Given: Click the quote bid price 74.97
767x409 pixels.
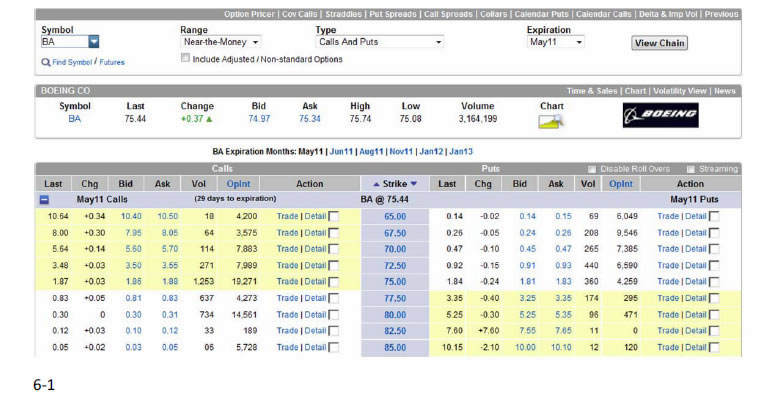Looking at the screenshot, I should click(x=259, y=119).
